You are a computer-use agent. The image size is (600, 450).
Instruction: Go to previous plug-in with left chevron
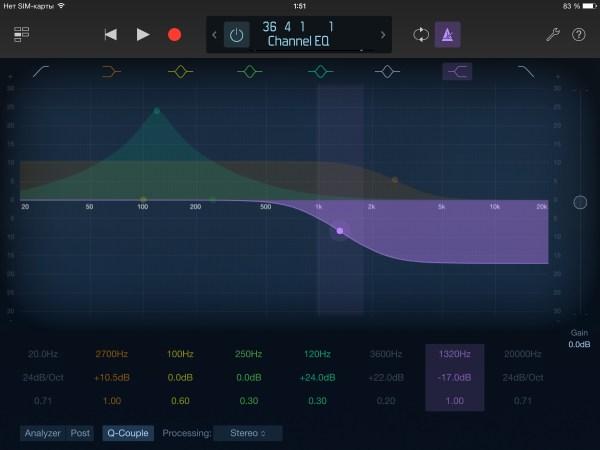pyautogui.click(x=214, y=35)
